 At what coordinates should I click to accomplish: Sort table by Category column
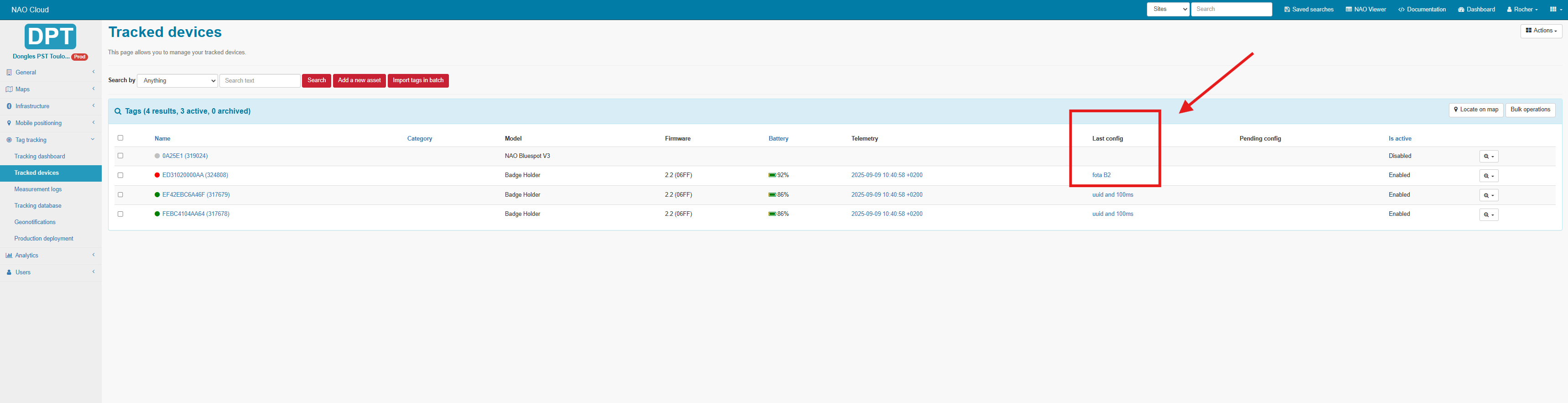[419, 139]
